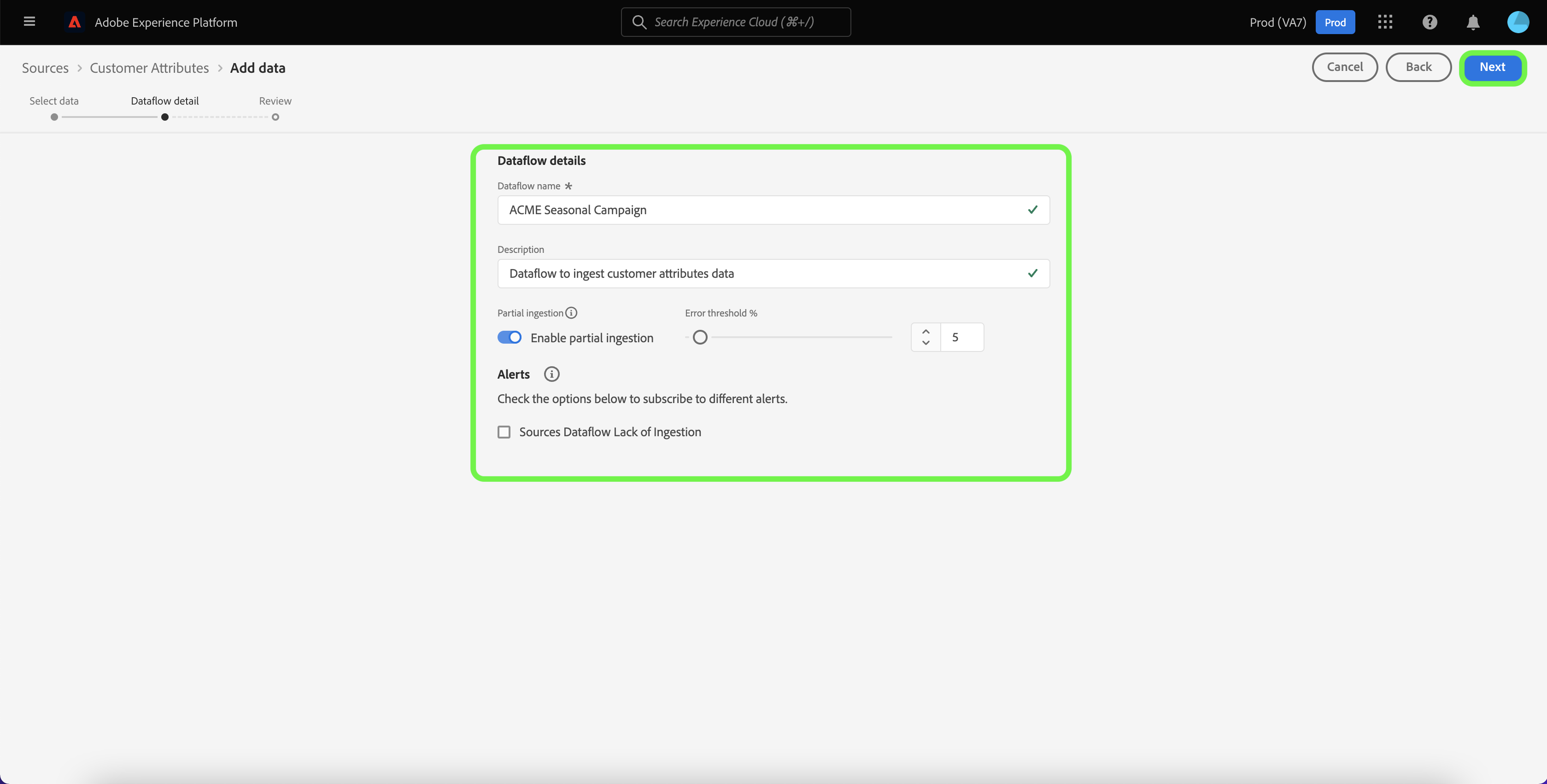The height and width of the screenshot is (784, 1547).
Task: Click the Next button
Action: point(1492,67)
